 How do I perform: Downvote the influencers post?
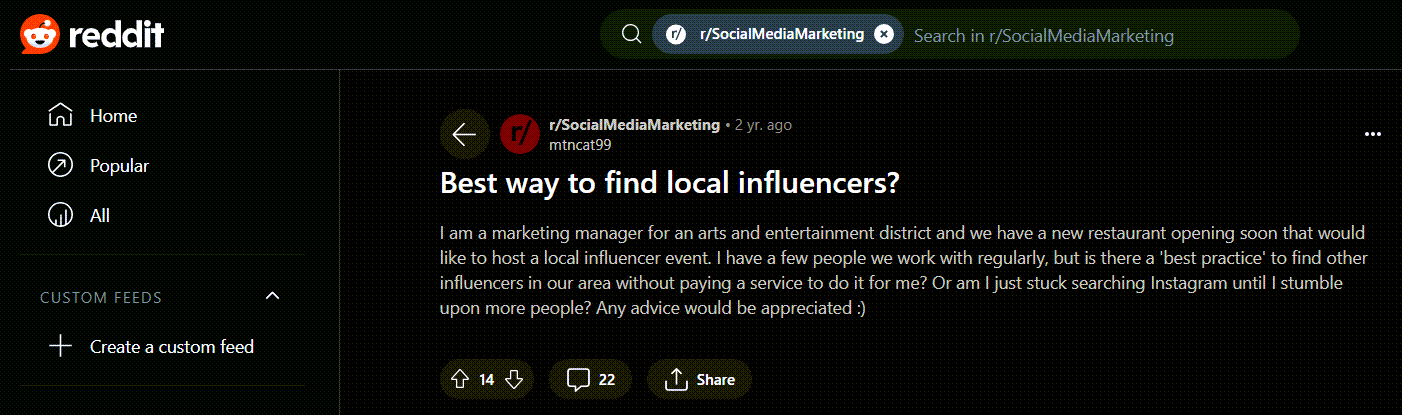514,380
